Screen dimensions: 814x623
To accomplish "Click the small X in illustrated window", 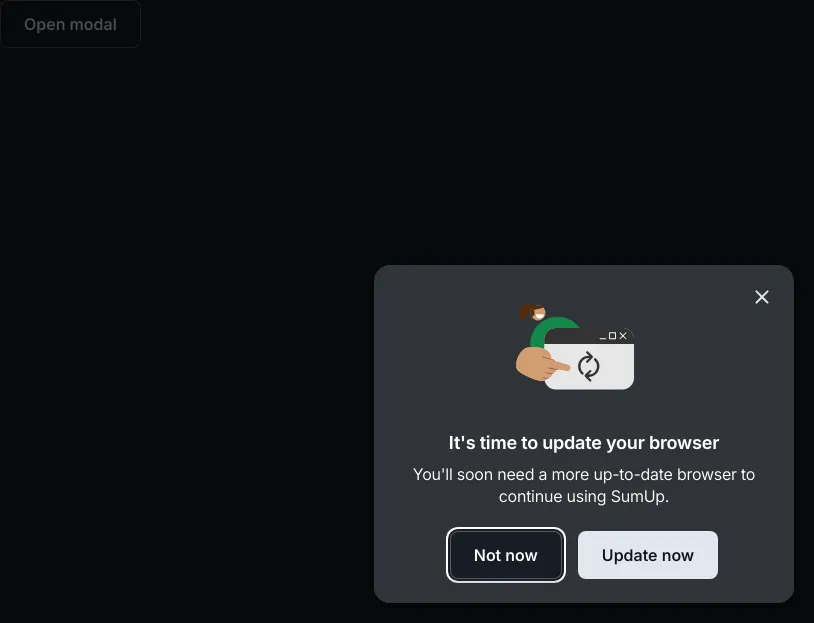I will pyautogui.click(x=623, y=336).
